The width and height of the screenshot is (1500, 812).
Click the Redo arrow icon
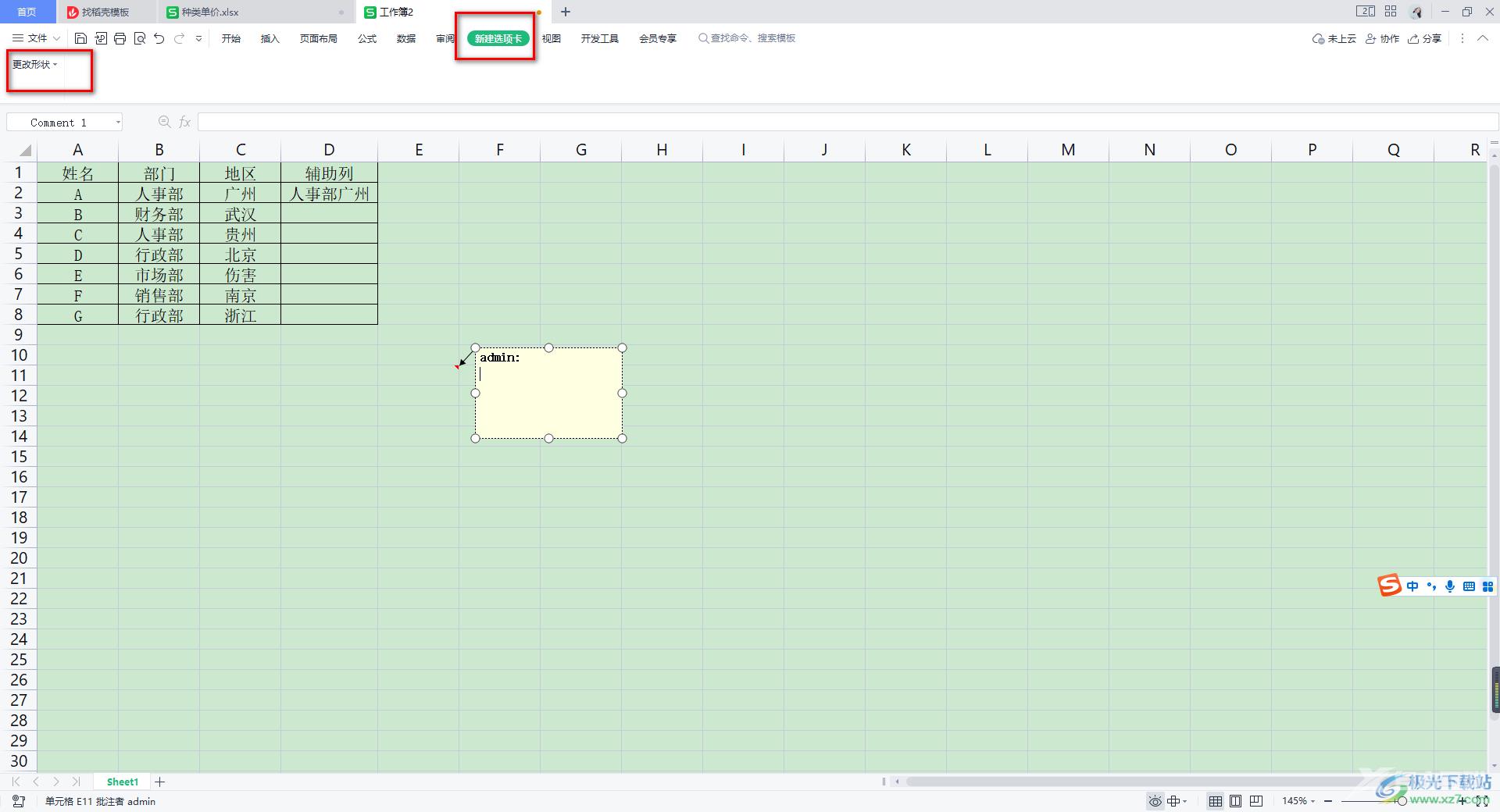tap(179, 38)
